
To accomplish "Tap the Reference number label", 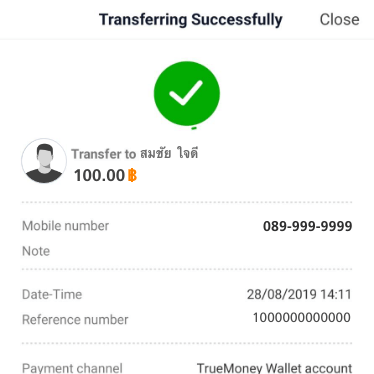I will click(x=75, y=320).
